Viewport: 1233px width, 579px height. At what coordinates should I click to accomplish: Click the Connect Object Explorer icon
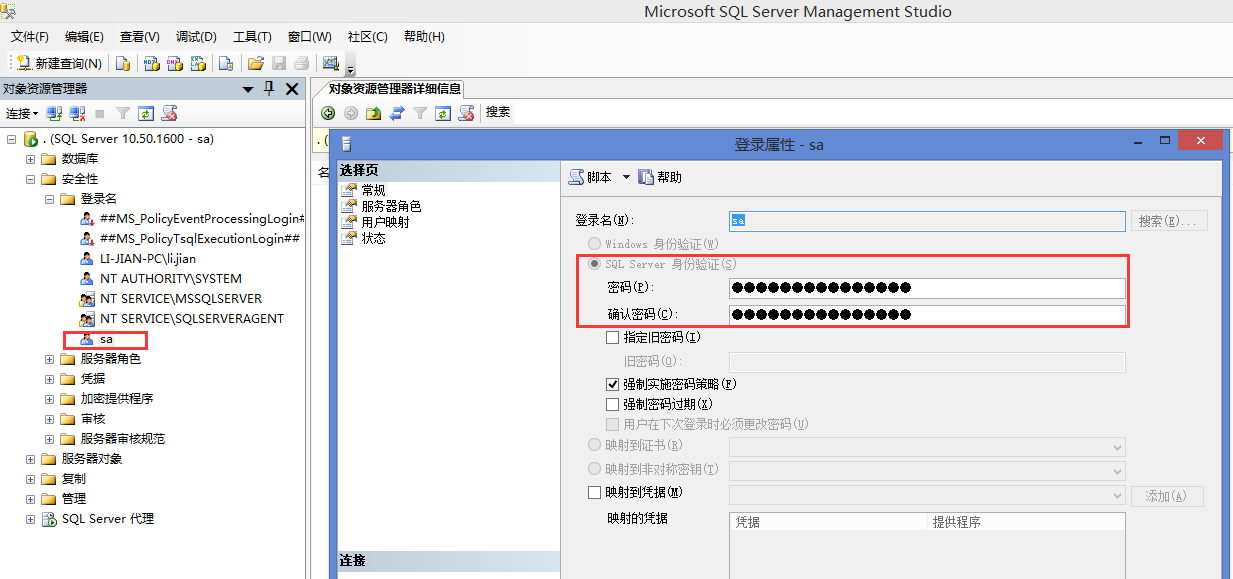[x=55, y=114]
